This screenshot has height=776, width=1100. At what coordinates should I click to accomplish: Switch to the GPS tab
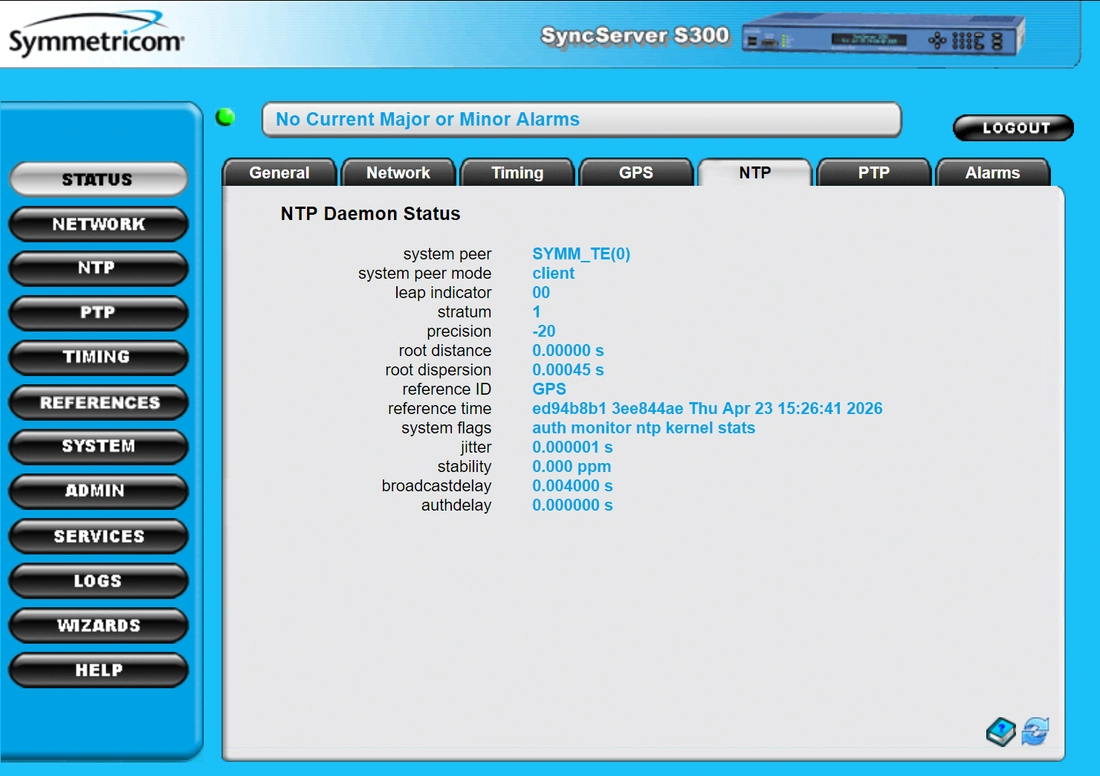tap(636, 173)
